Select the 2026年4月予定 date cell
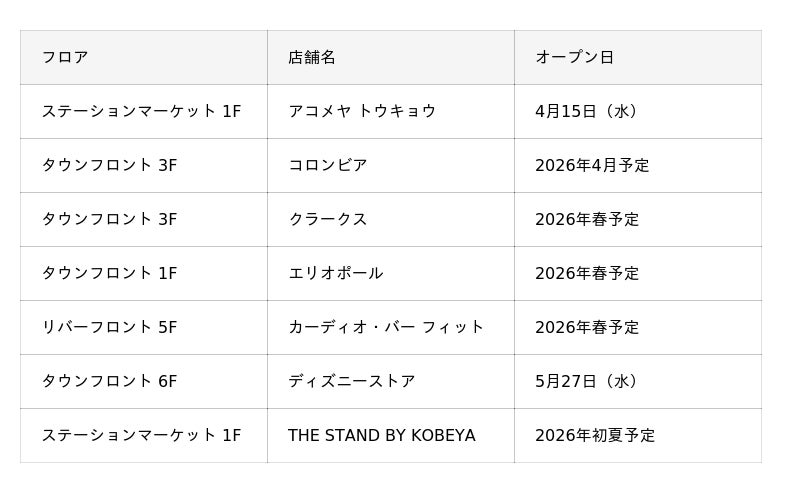The height and width of the screenshot is (493, 800). pyautogui.click(x=592, y=166)
